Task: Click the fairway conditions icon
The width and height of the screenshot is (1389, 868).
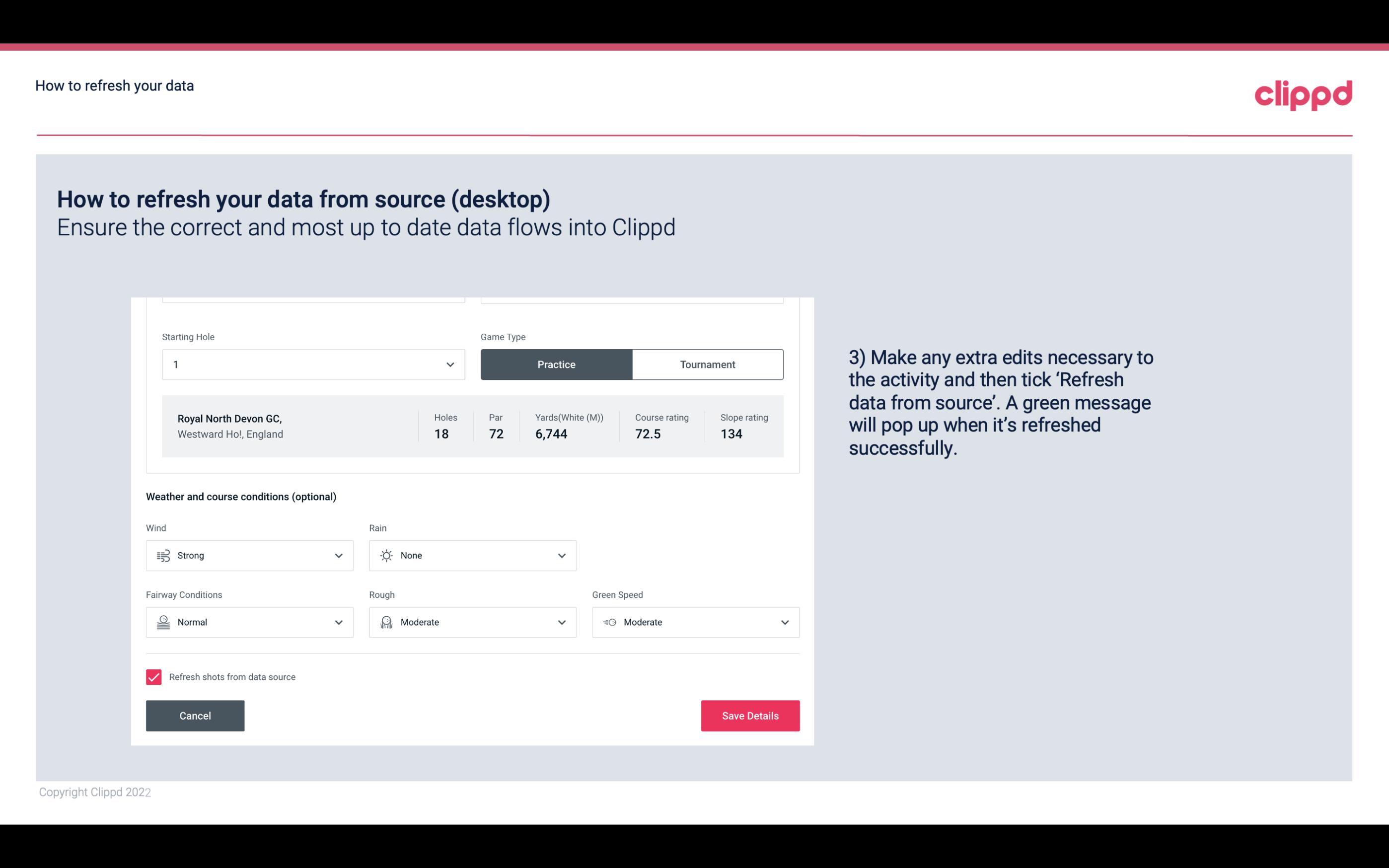Action: 162,622
